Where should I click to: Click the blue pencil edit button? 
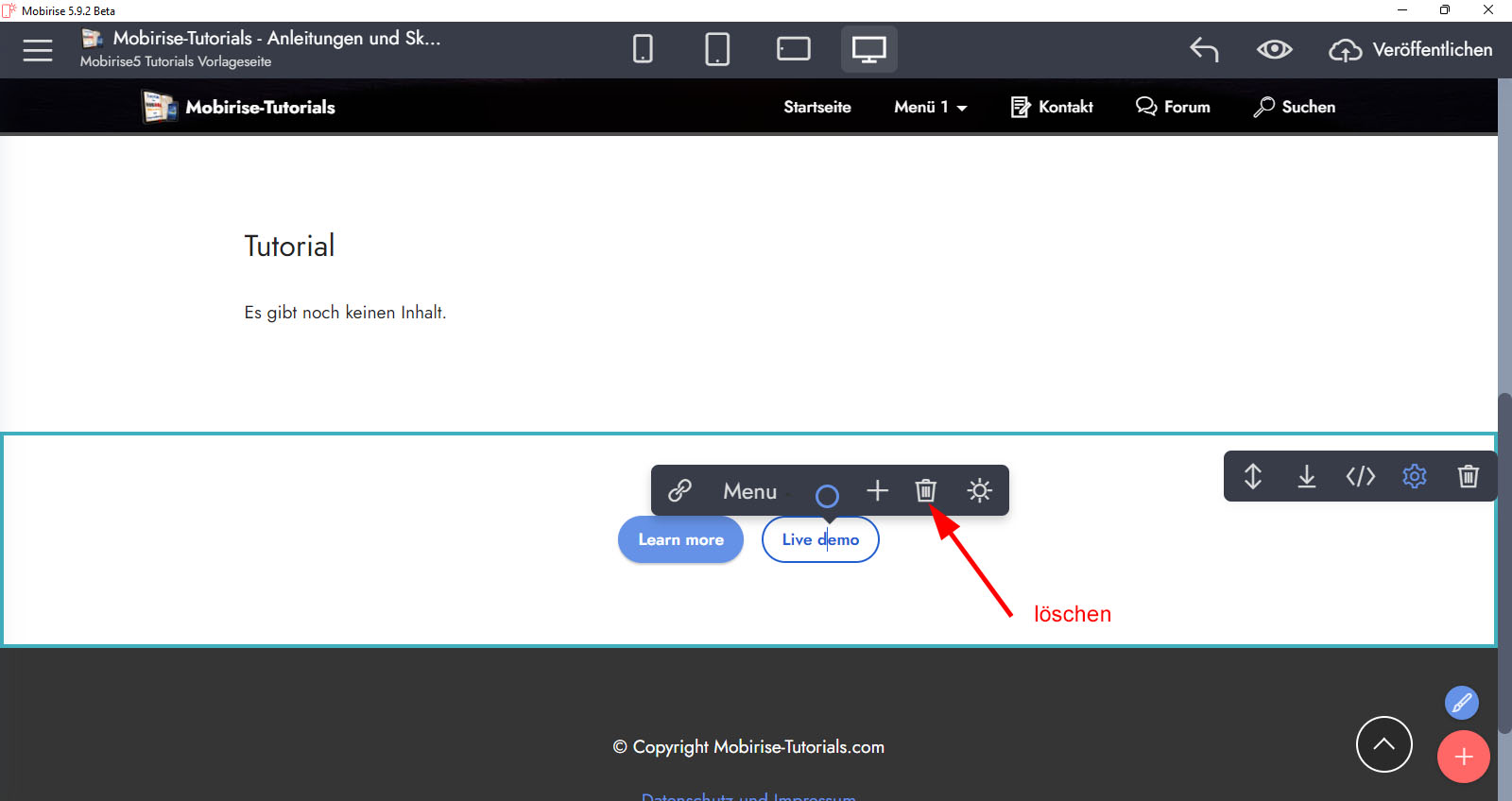pyautogui.click(x=1462, y=703)
